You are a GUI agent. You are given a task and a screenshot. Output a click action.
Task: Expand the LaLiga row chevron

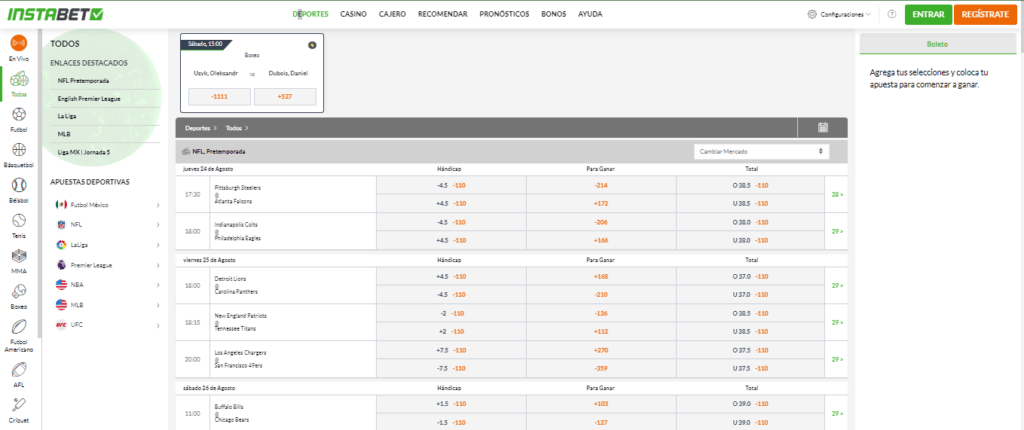click(158, 245)
